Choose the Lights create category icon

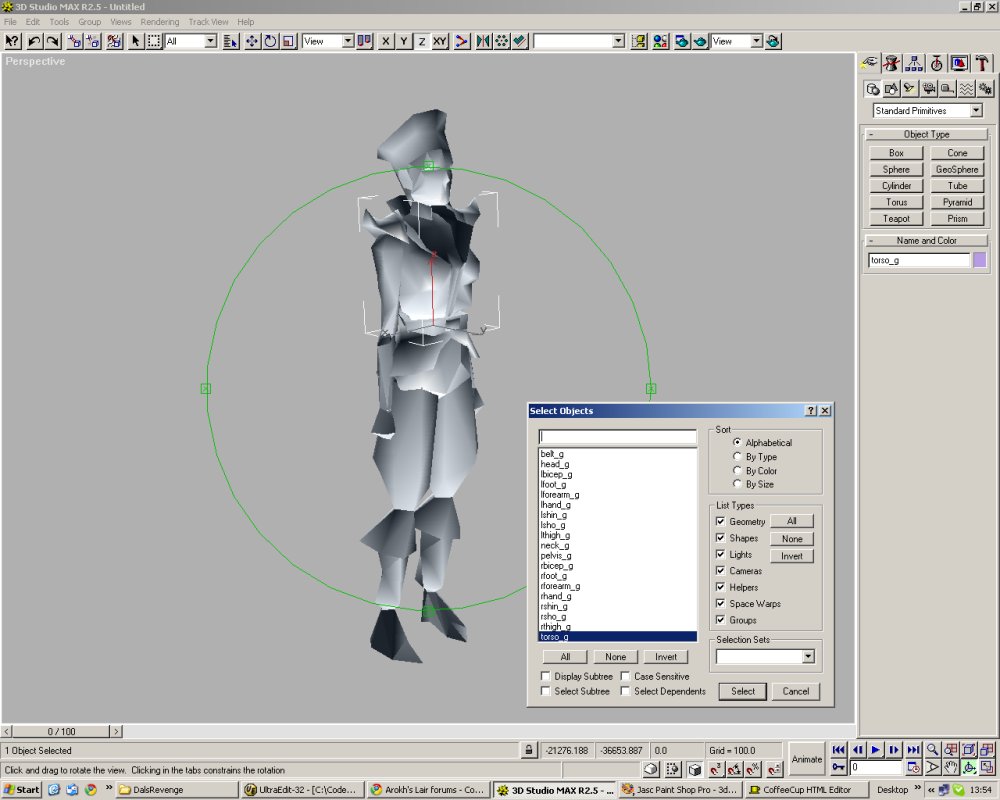(x=910, y=89)
